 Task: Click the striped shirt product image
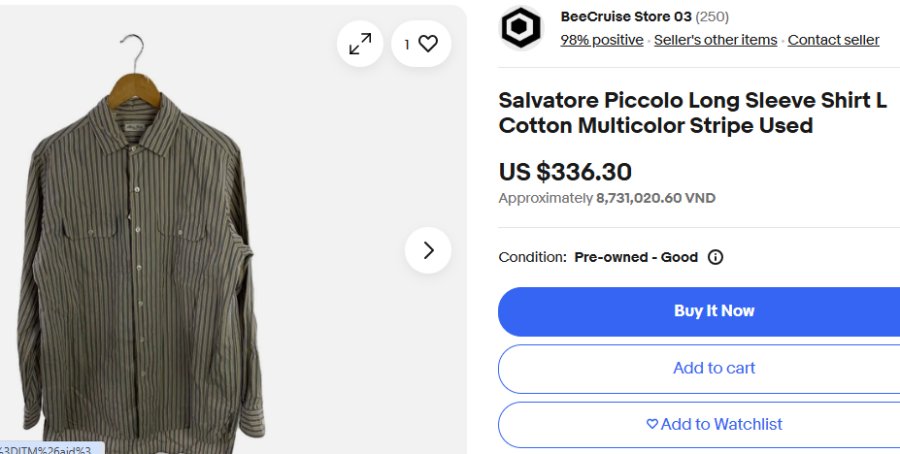(x=140, y=250)
